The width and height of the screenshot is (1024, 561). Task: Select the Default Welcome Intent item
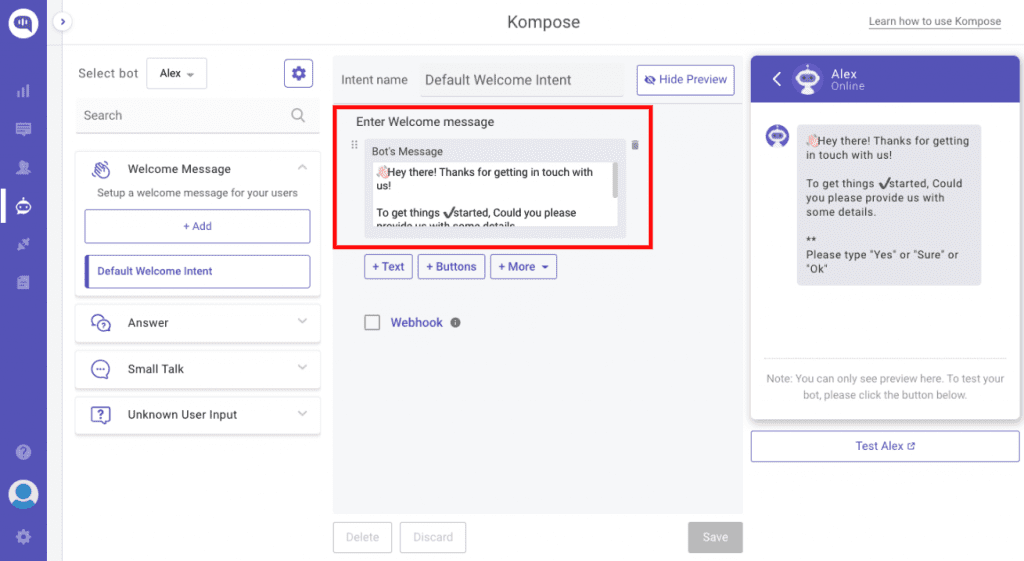tap(197, 271)
